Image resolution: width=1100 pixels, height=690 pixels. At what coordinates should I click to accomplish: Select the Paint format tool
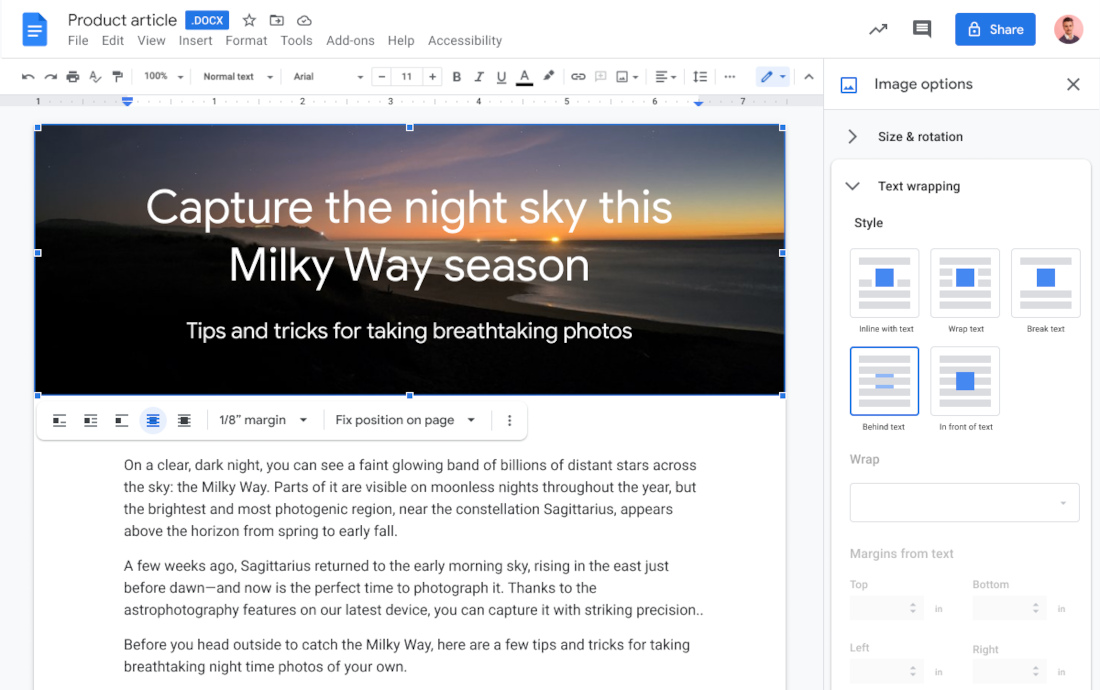[118, 76]
